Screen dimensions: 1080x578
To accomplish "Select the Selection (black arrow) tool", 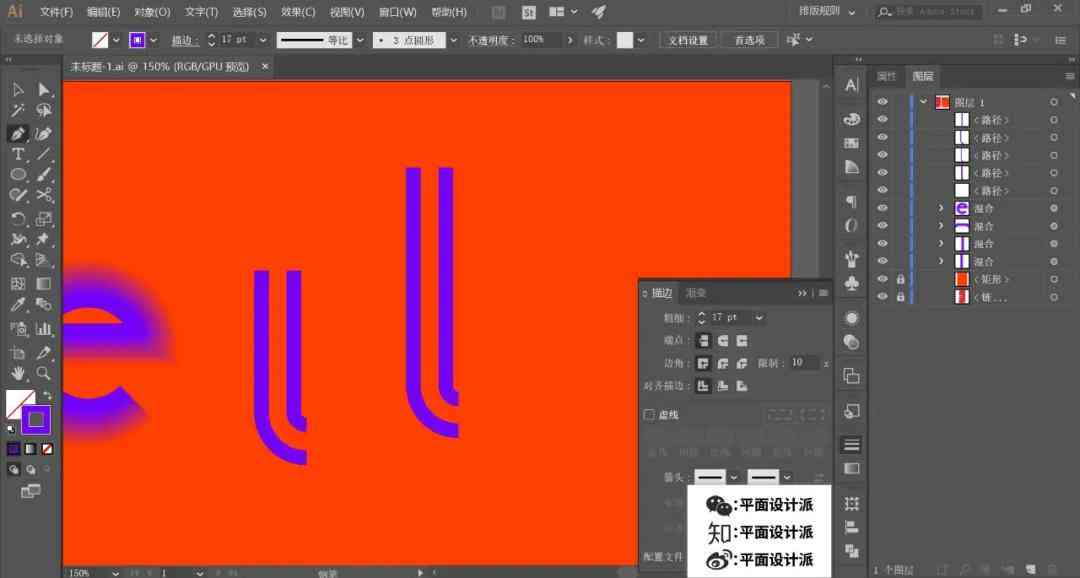I will pos(18,90).
